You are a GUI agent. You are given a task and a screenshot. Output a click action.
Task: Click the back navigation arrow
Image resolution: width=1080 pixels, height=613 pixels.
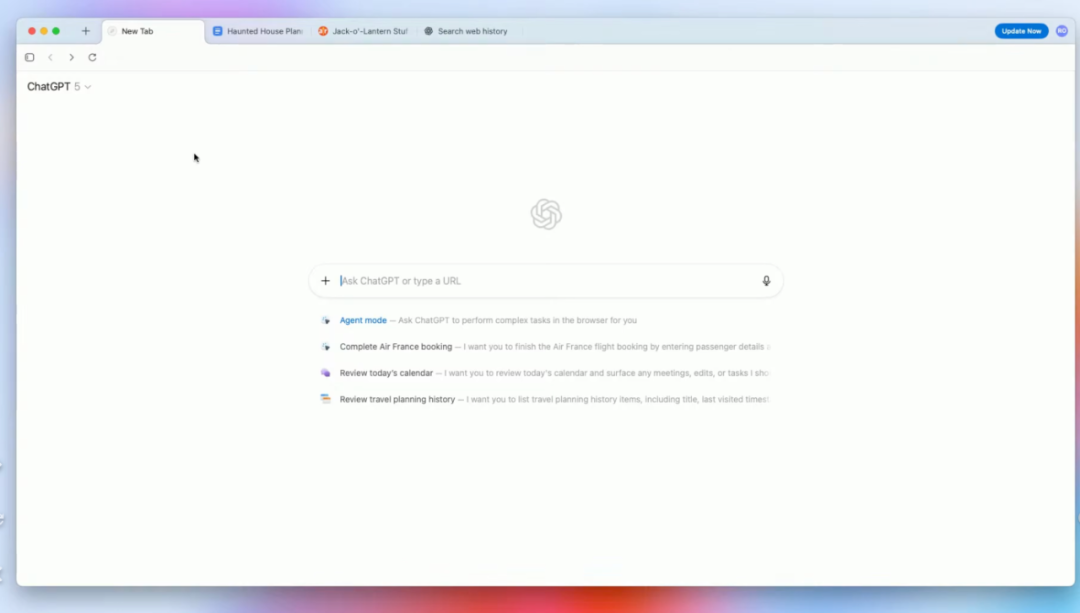51,58
